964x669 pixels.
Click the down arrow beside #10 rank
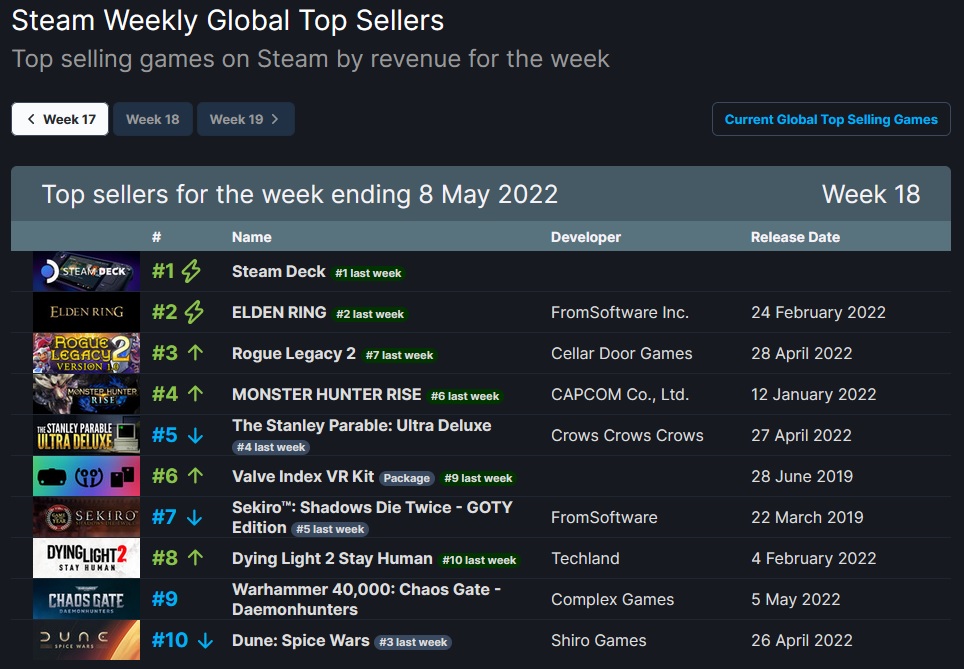(205, 640)
